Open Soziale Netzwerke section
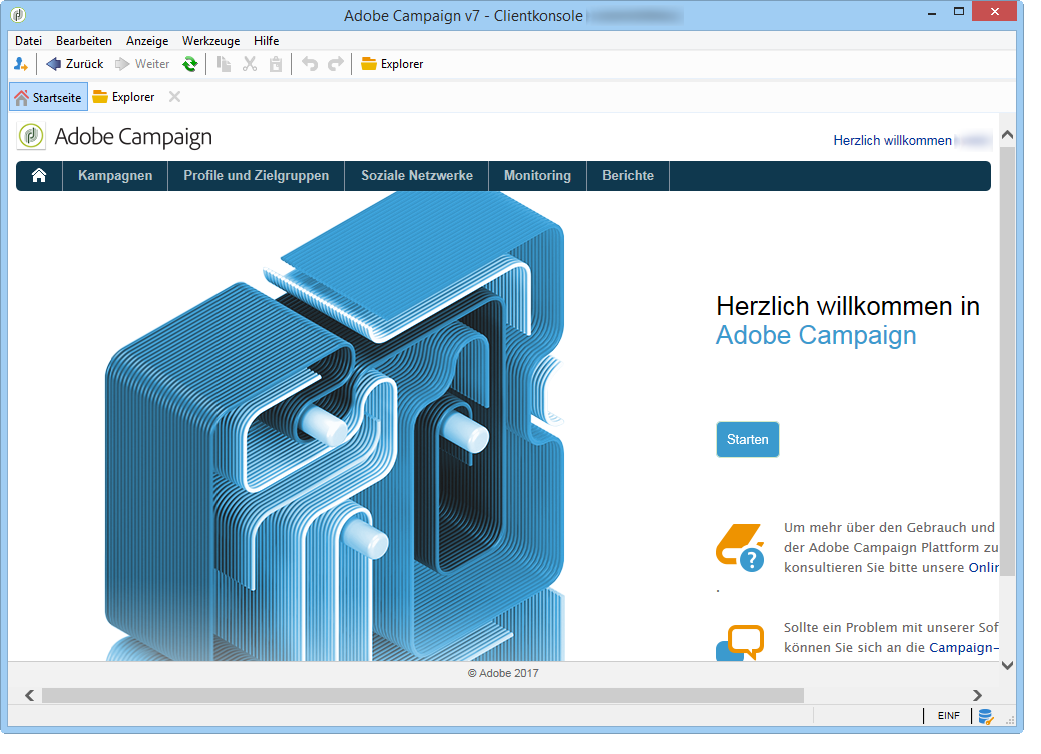Viewport: 1041px width, 754px height. point(417,176)
